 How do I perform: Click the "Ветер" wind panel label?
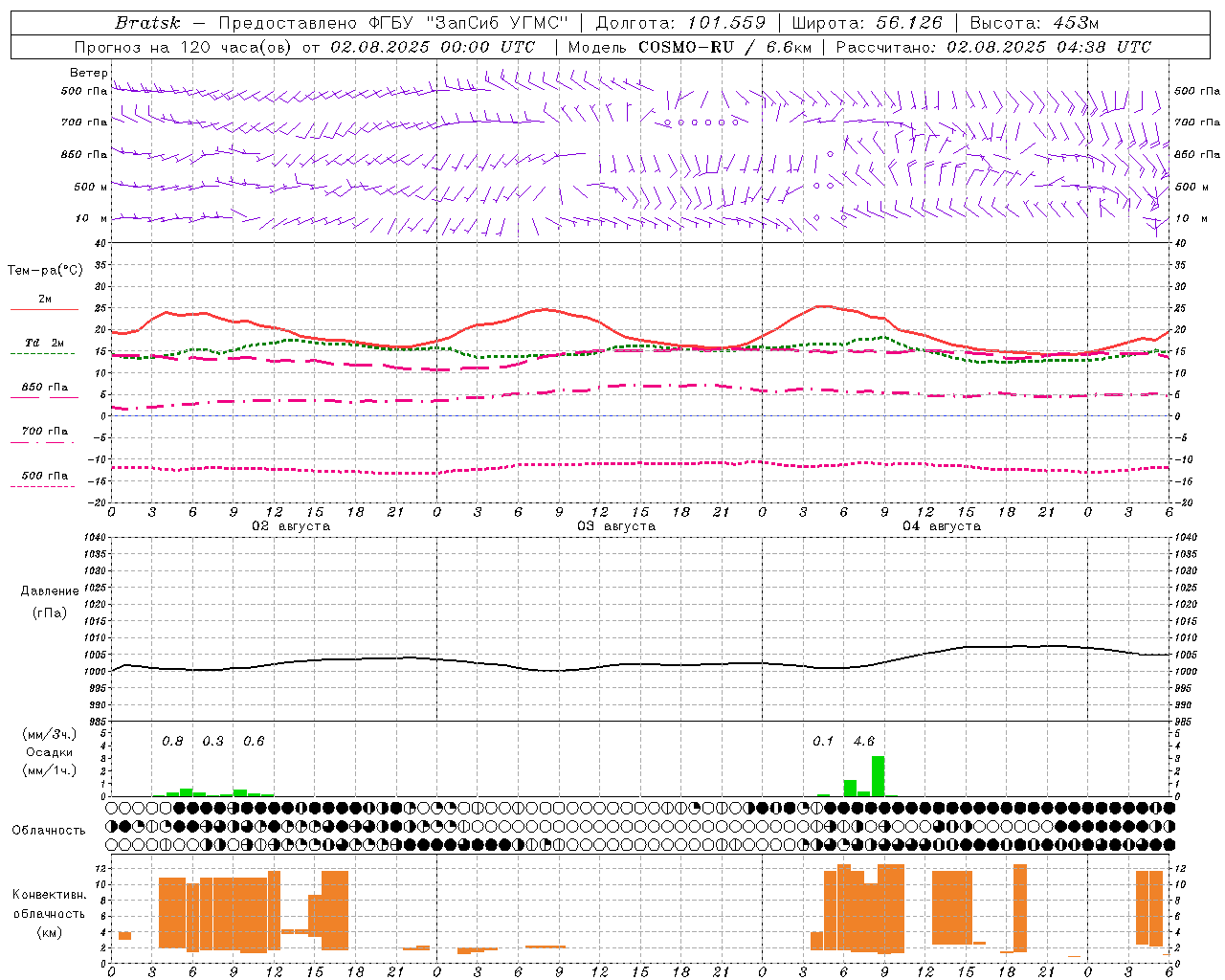[x=88, y=73]
